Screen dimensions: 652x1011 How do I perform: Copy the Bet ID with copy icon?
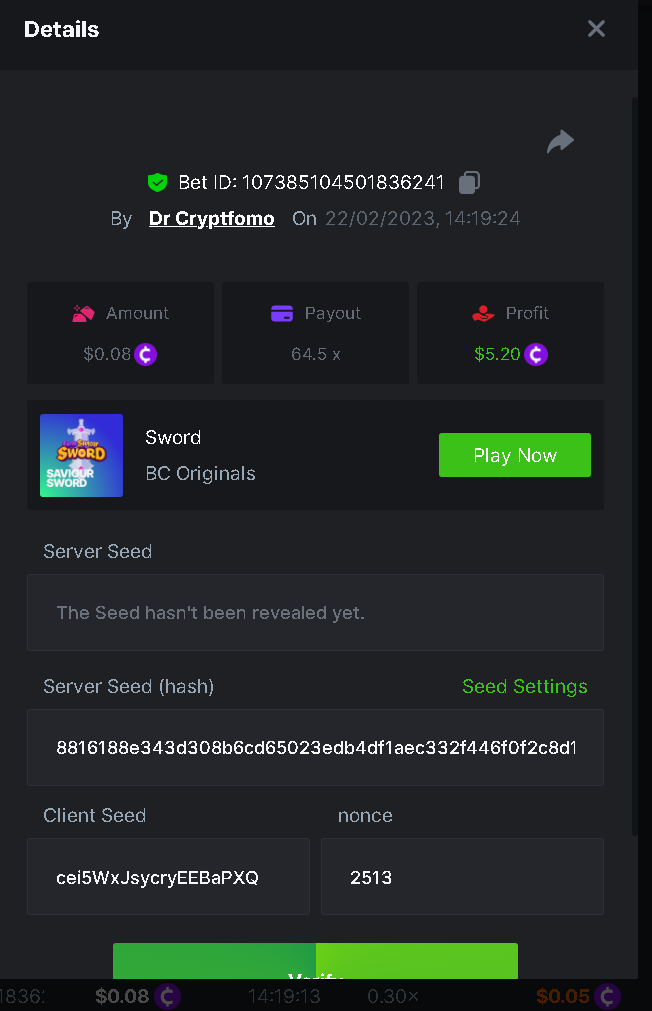point(469,182)
